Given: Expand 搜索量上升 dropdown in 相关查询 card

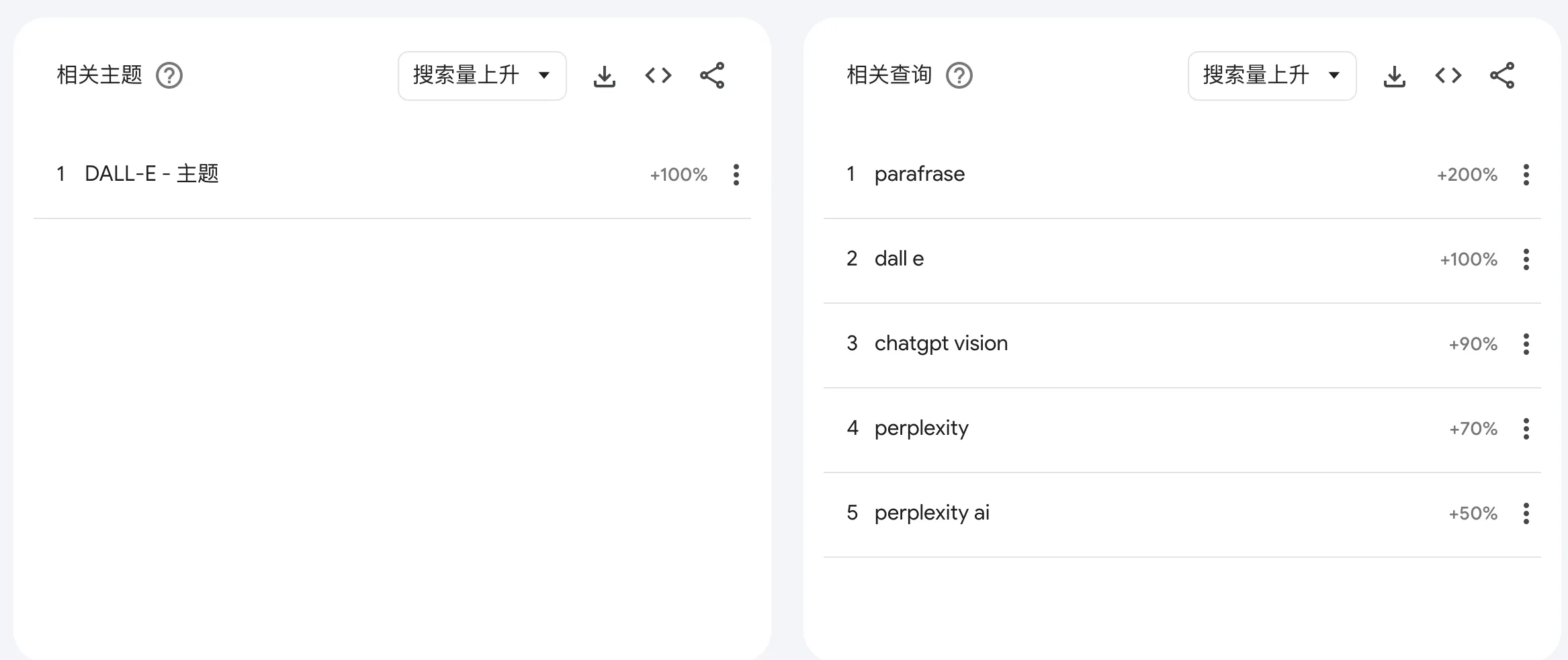Looking at the screenshot, I should pos(1272,76).
